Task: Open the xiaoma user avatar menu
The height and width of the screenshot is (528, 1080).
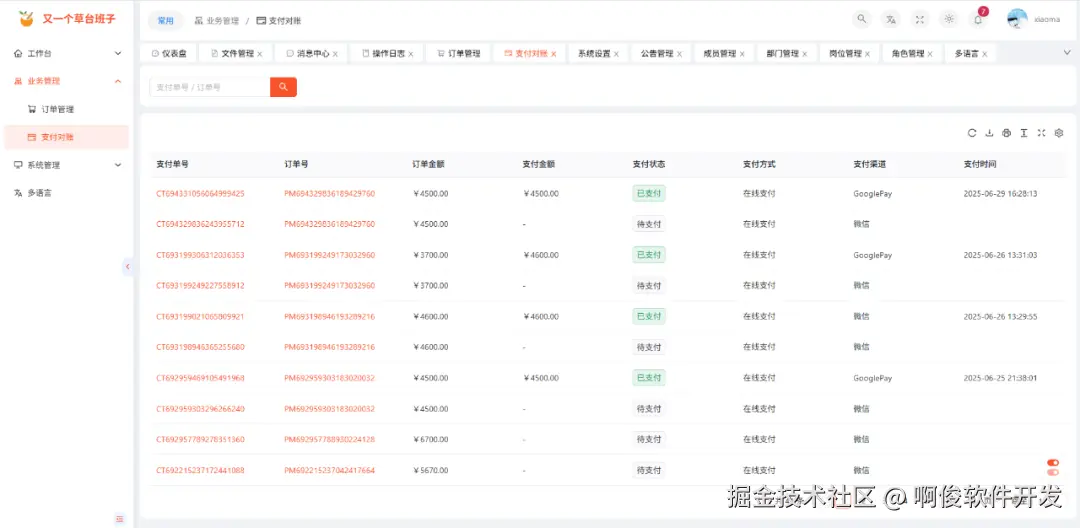Action: [1017, 19]
